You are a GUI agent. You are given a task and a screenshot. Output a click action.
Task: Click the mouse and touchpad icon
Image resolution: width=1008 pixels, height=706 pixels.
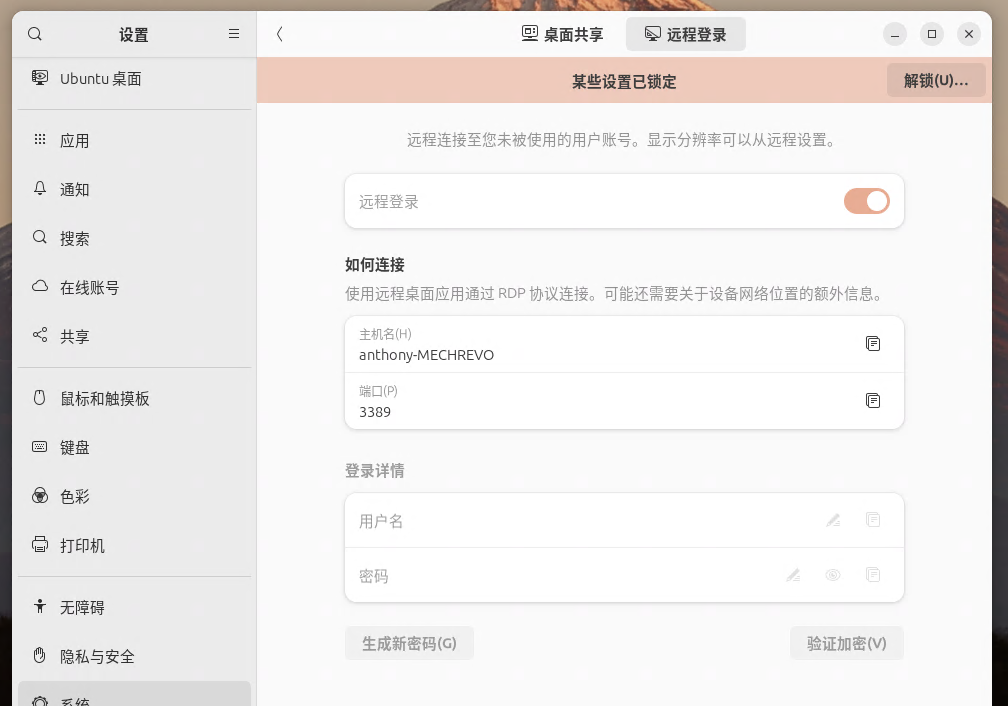point(39,398)
